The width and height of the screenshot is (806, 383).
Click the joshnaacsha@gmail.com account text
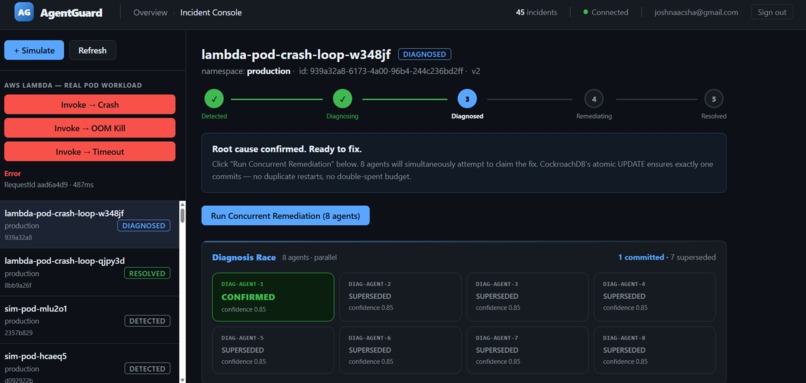pyautogui.click(x=696, y=12)
